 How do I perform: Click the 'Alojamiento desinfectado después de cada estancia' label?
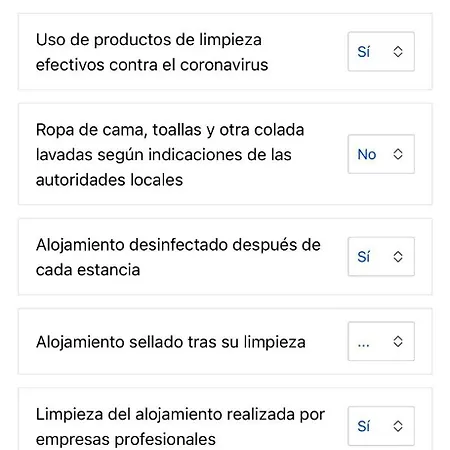[x=178, y=257]
